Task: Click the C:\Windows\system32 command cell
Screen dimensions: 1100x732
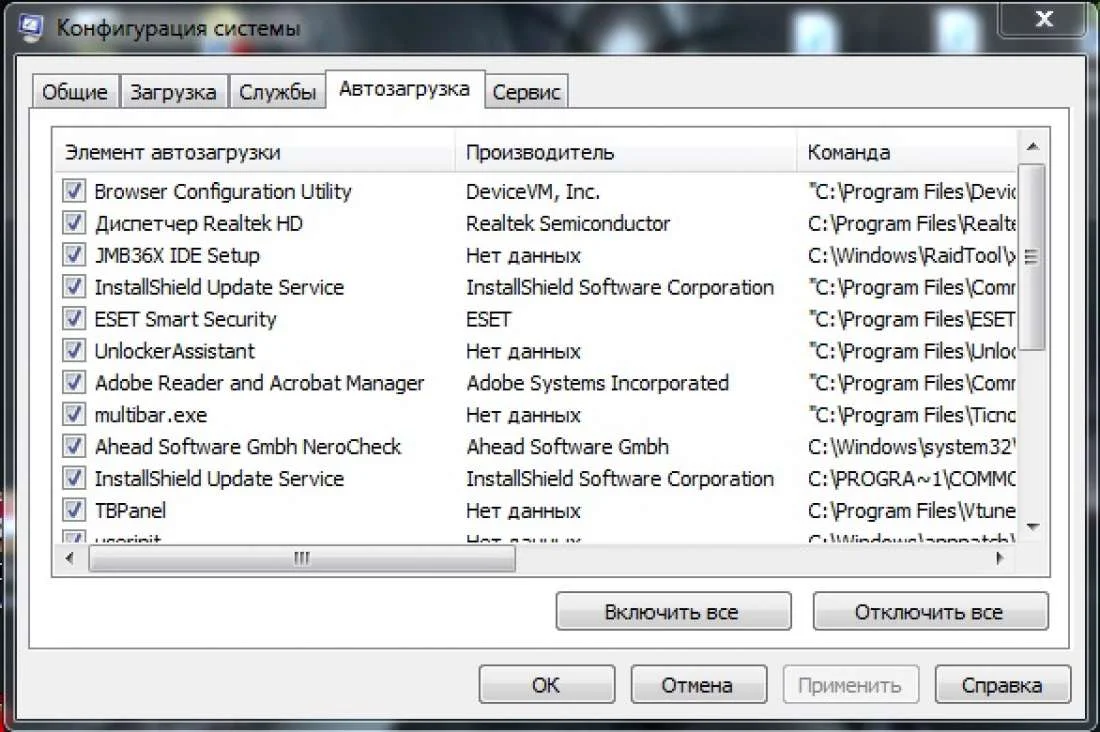Action: click(x=911, y=446)
